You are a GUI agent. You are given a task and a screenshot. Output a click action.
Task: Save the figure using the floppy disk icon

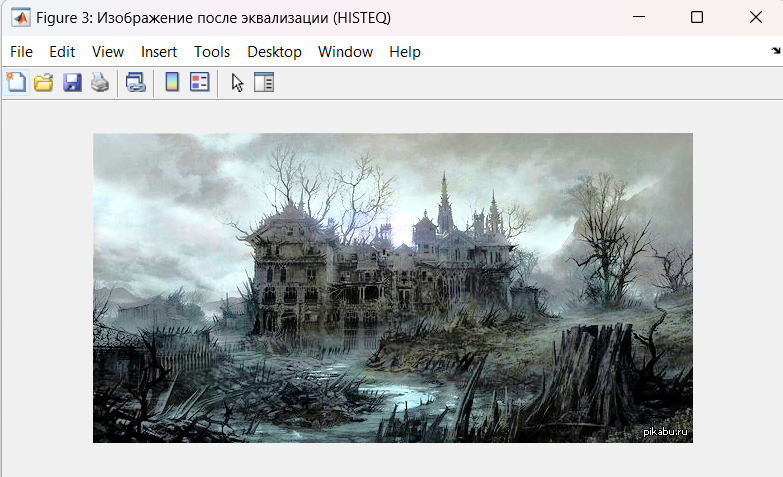[72, 82]
